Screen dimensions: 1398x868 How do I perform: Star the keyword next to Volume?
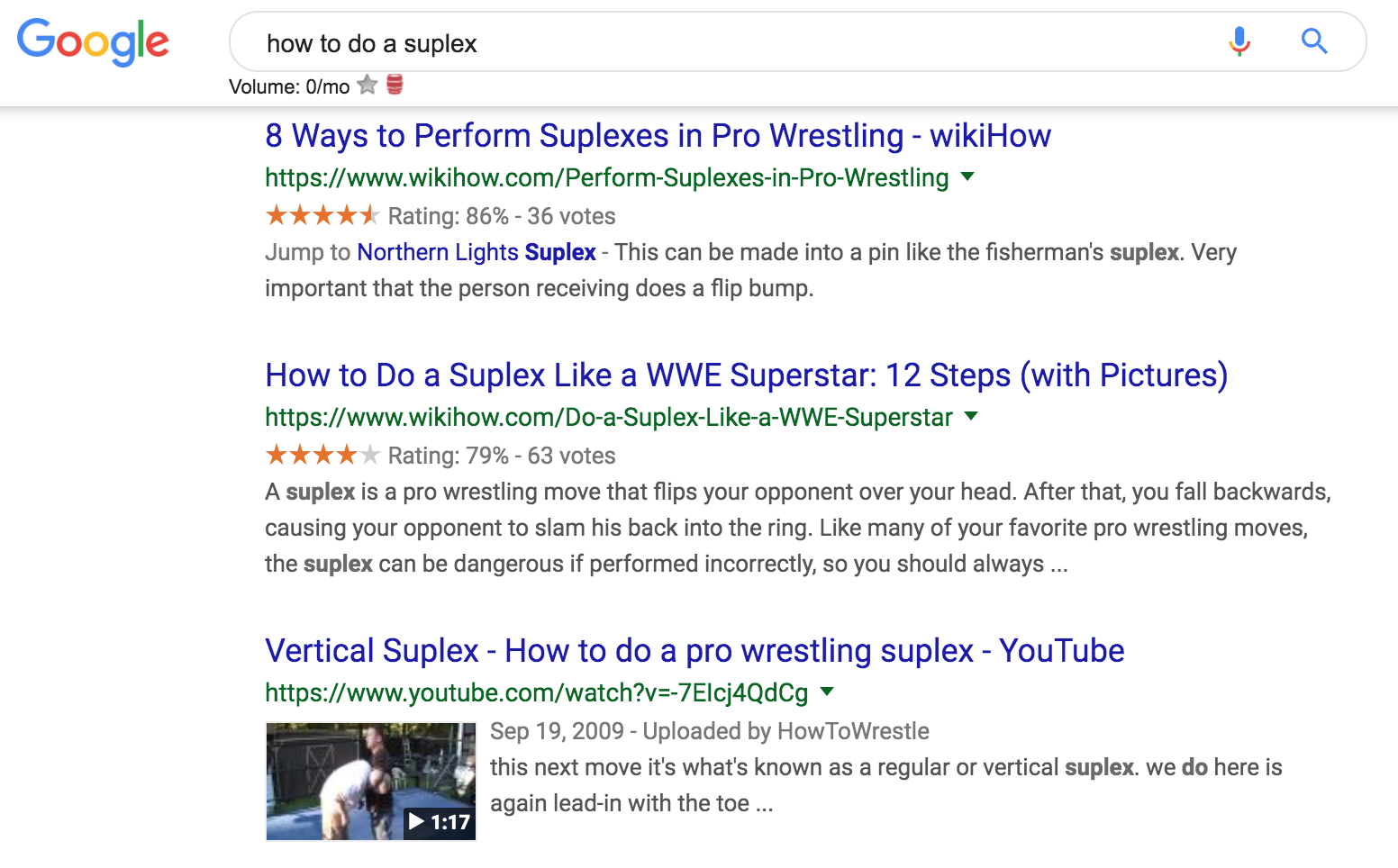368,86
